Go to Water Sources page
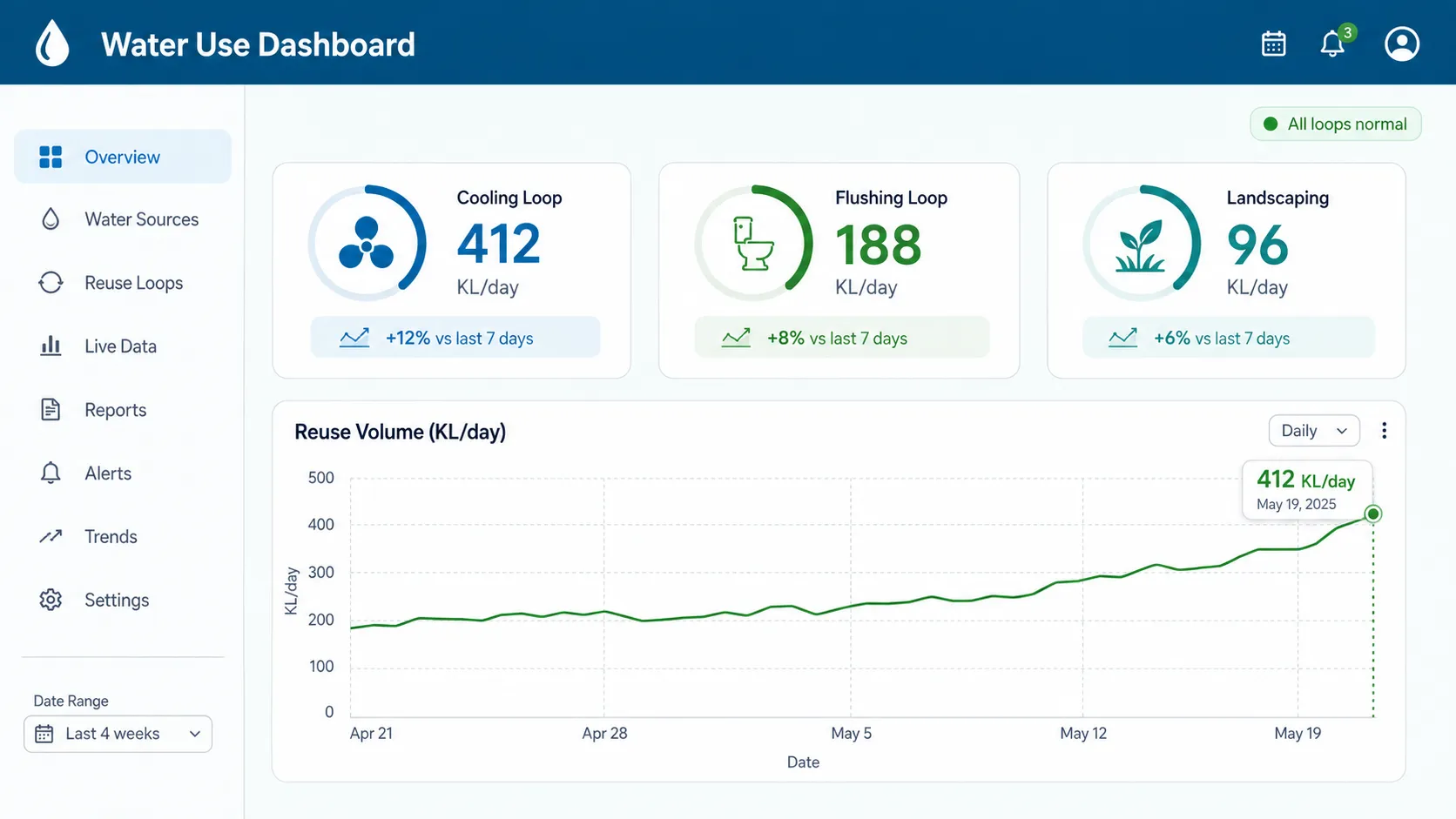Viewport: 1456px width, 819px height. 123,219
